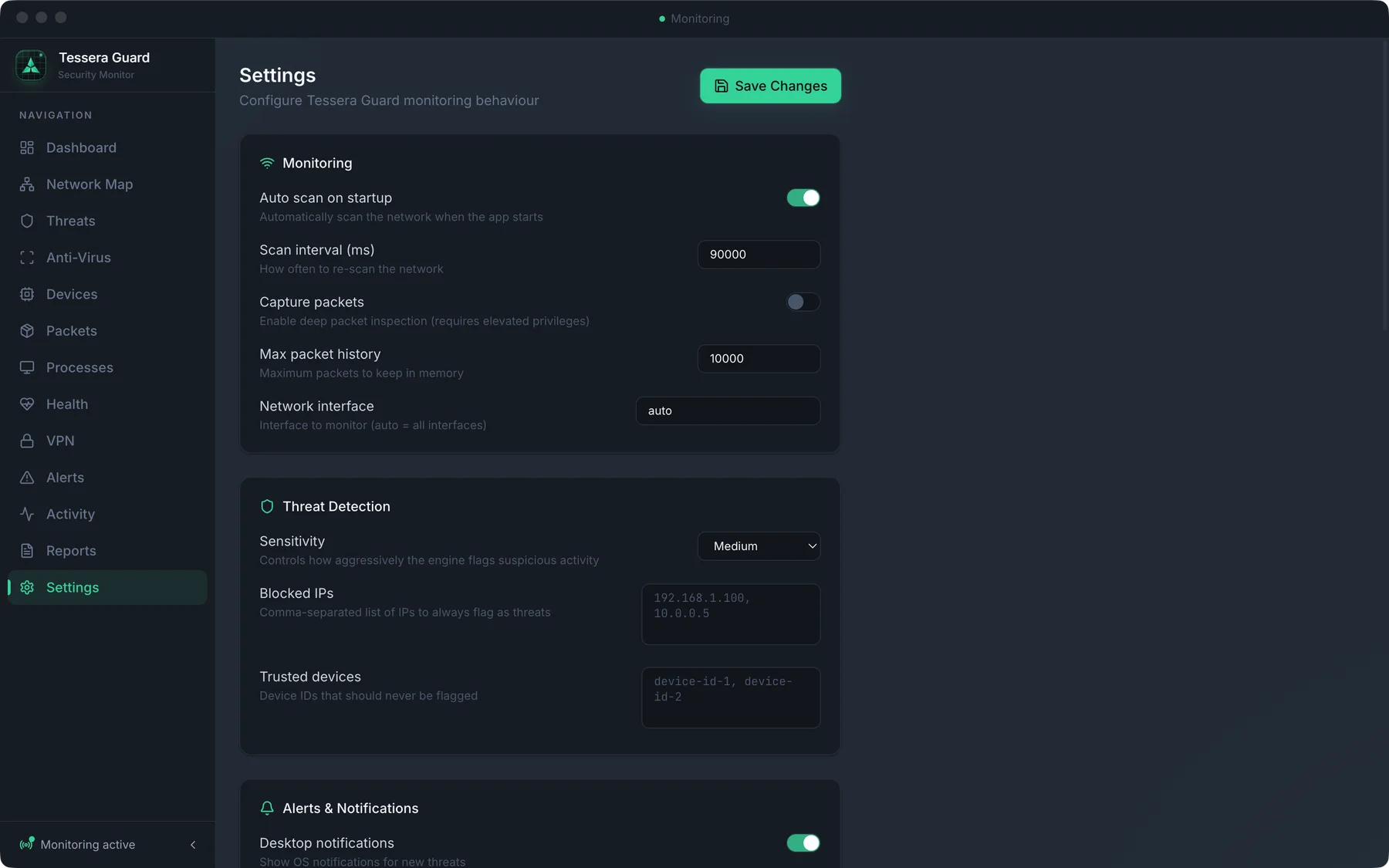Click the bell icon beside Alerts & Notifications
Viewport: 1389px width, 868px height.
267,808
